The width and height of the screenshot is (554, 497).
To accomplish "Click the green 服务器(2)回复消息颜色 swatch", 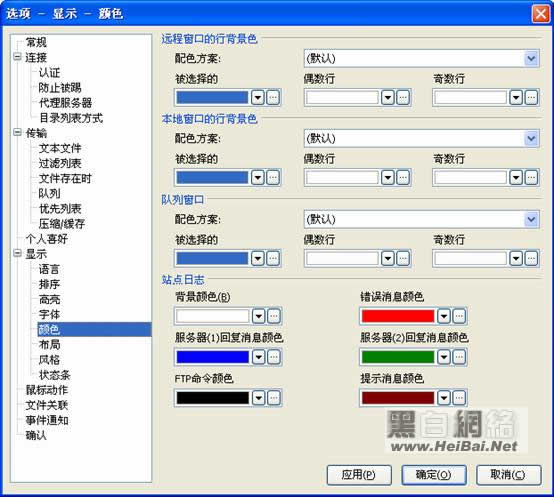I will pos(398,357).
